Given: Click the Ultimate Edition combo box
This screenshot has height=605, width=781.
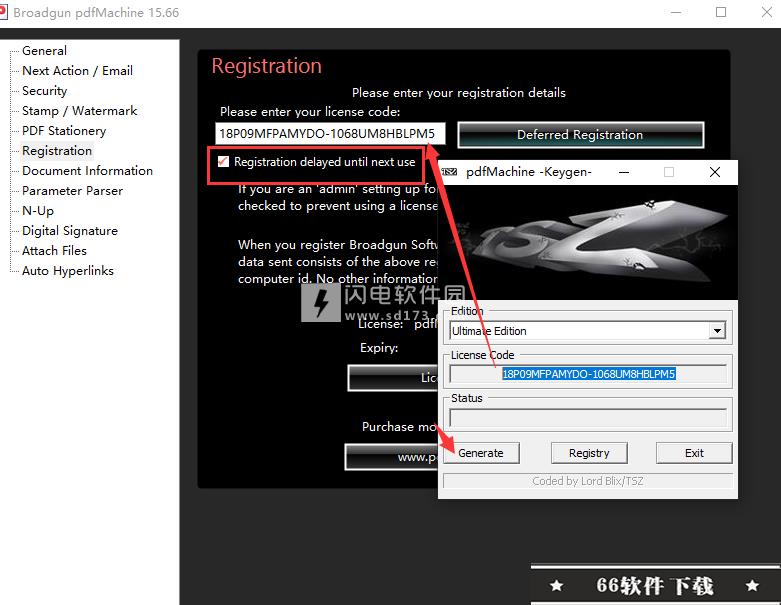Looking at the screenshot, I should [x=587, y=331].
